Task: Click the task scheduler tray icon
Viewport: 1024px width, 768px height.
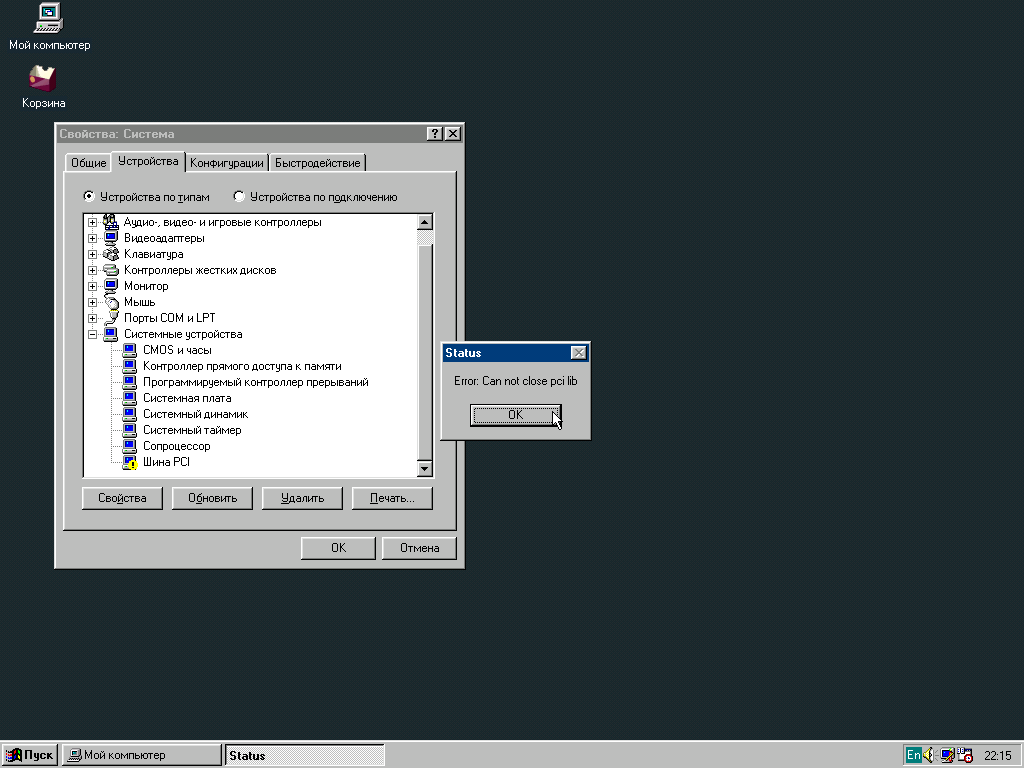Action: [965, 755]
